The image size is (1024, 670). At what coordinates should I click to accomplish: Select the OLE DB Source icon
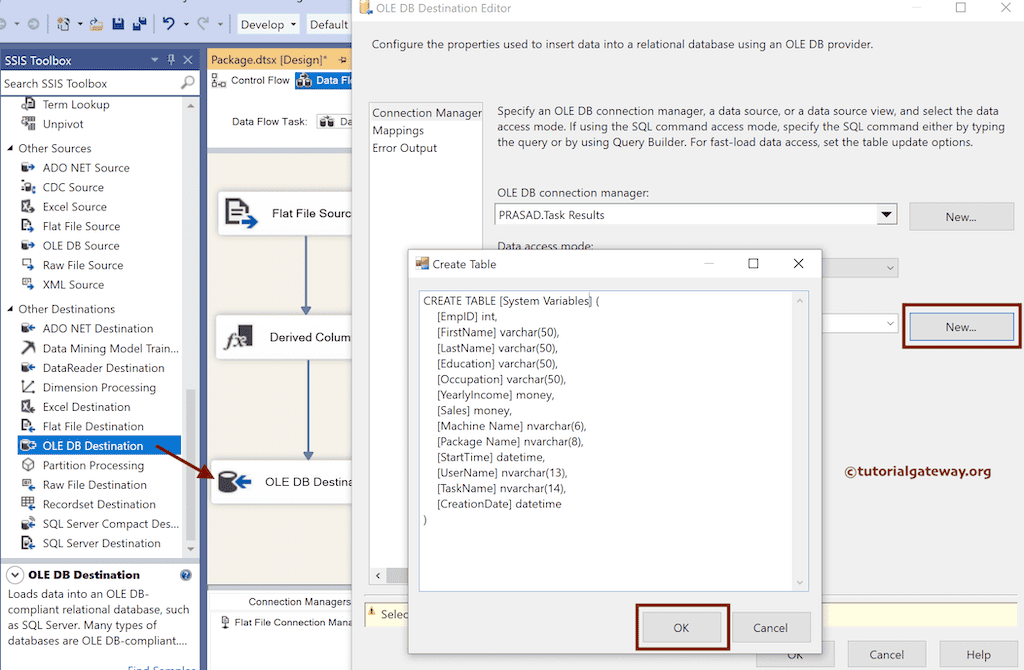tap(28, 245)
